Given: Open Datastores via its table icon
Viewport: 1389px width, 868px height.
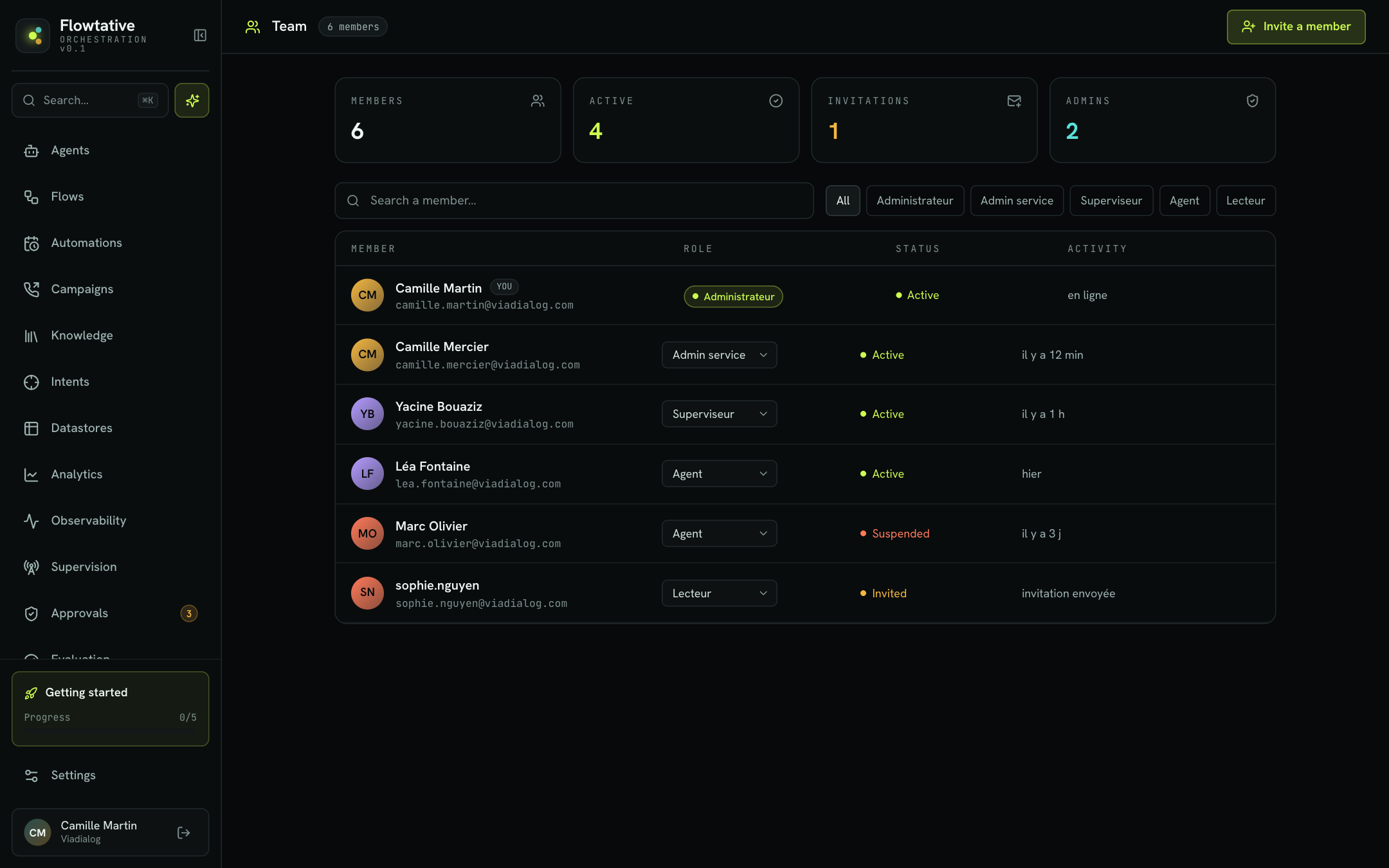Looking at the screenshot, I should [x=32, y=428].
